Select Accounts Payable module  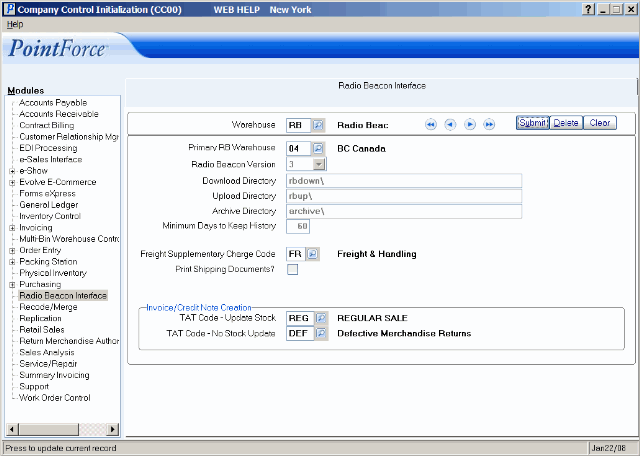tap(53, 103)
